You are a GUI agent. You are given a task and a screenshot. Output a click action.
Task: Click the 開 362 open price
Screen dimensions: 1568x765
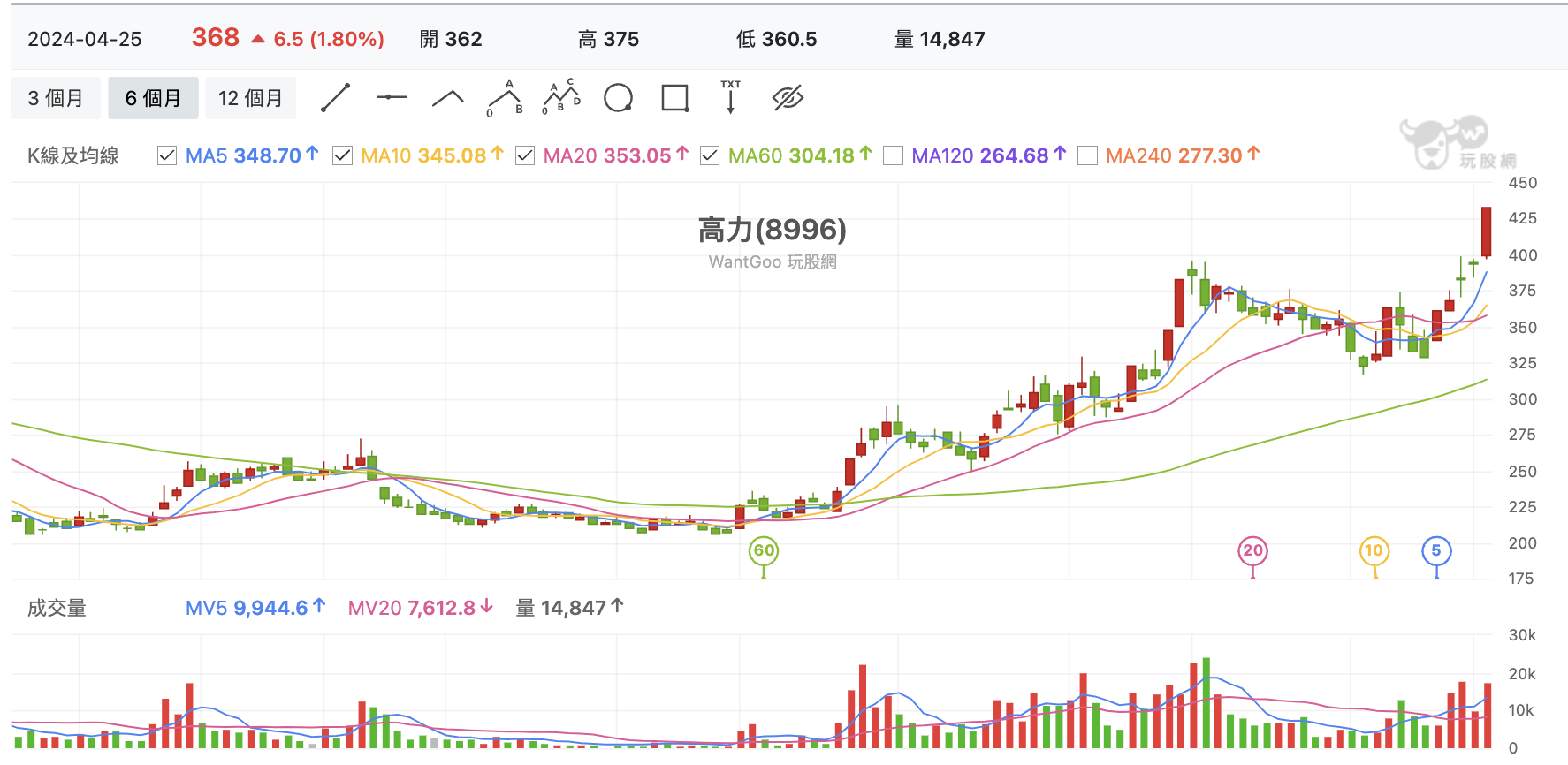pyautogui.click(x=451, y=39)
